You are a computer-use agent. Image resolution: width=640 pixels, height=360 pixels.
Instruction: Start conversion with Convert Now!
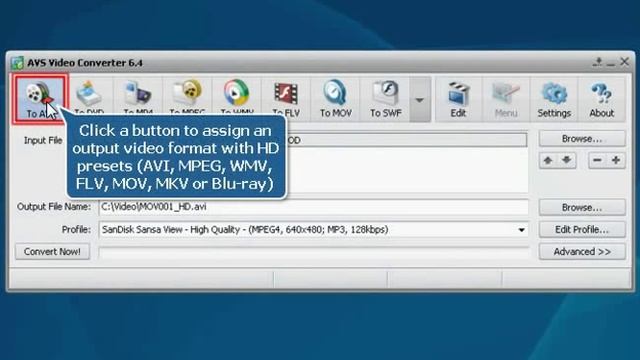pyautogui.click(x=52, y=251)
